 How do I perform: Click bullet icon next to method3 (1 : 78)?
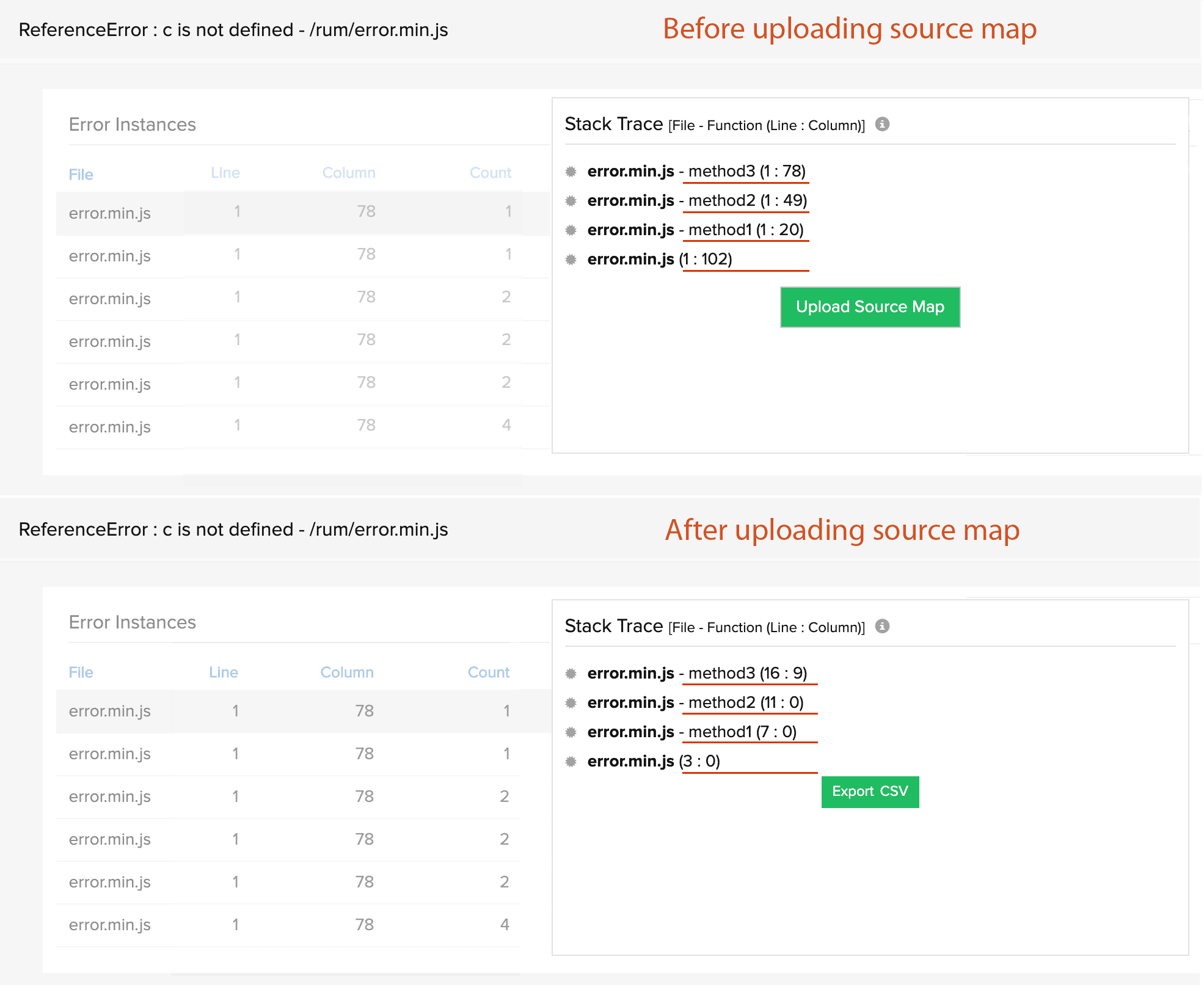coord(571,172)
